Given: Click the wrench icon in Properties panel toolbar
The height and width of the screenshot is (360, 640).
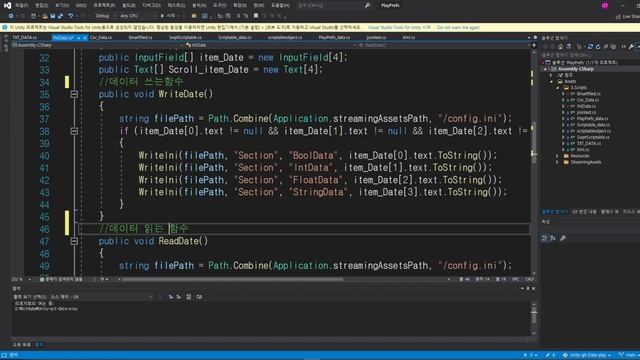Looking at the screenshot, I should click(x=563, y=238).
